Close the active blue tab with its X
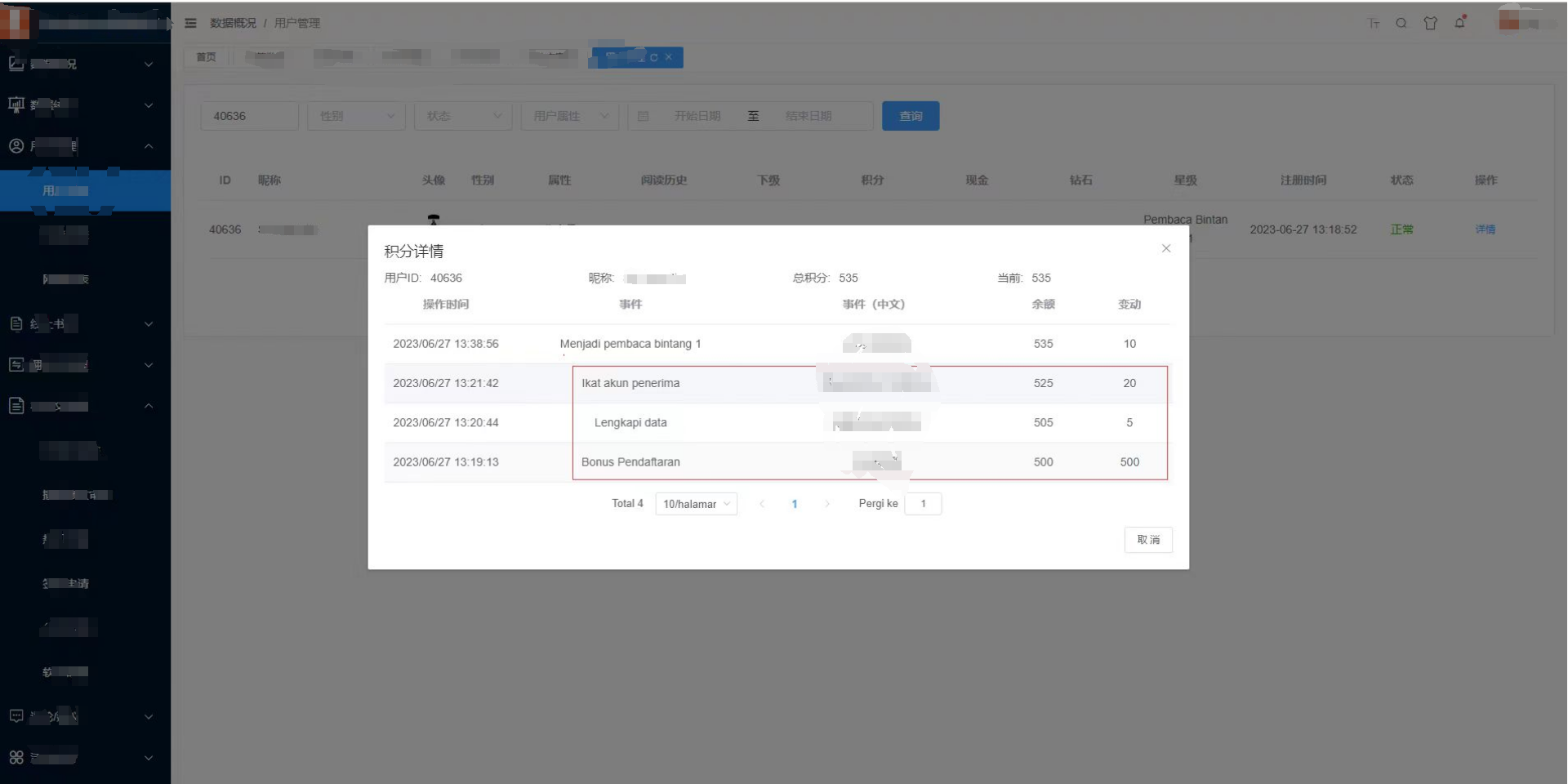The height and width of the screenshot is (784, 1568). pos(669,57)
